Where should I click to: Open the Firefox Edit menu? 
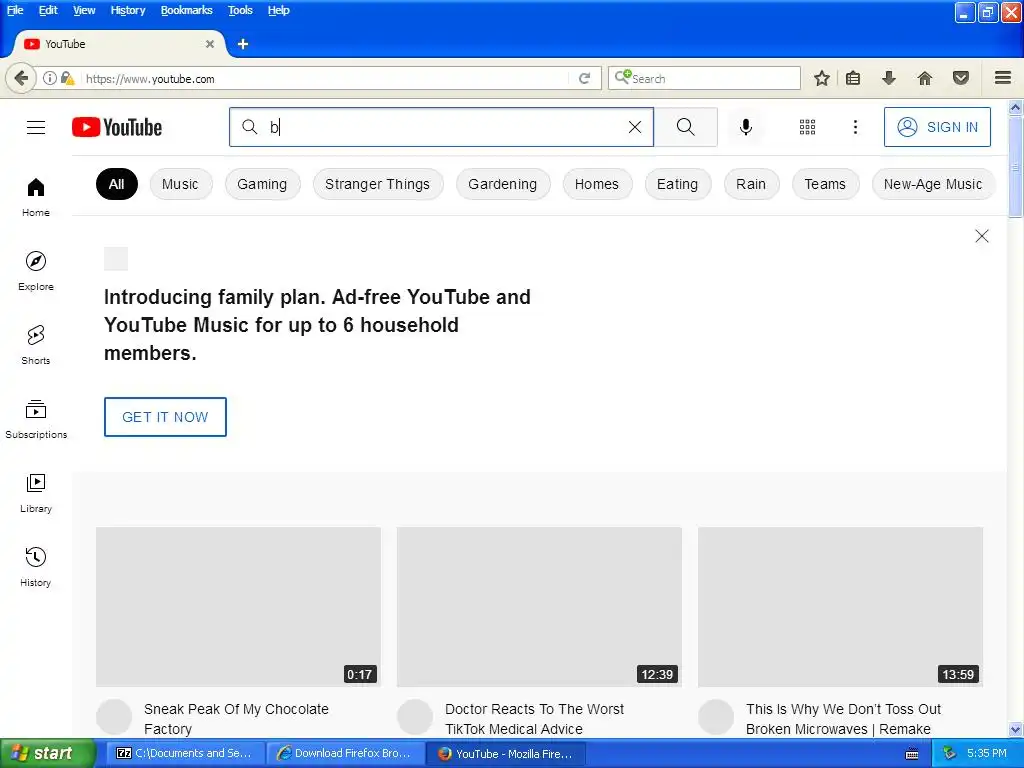[x=48, y=10]
